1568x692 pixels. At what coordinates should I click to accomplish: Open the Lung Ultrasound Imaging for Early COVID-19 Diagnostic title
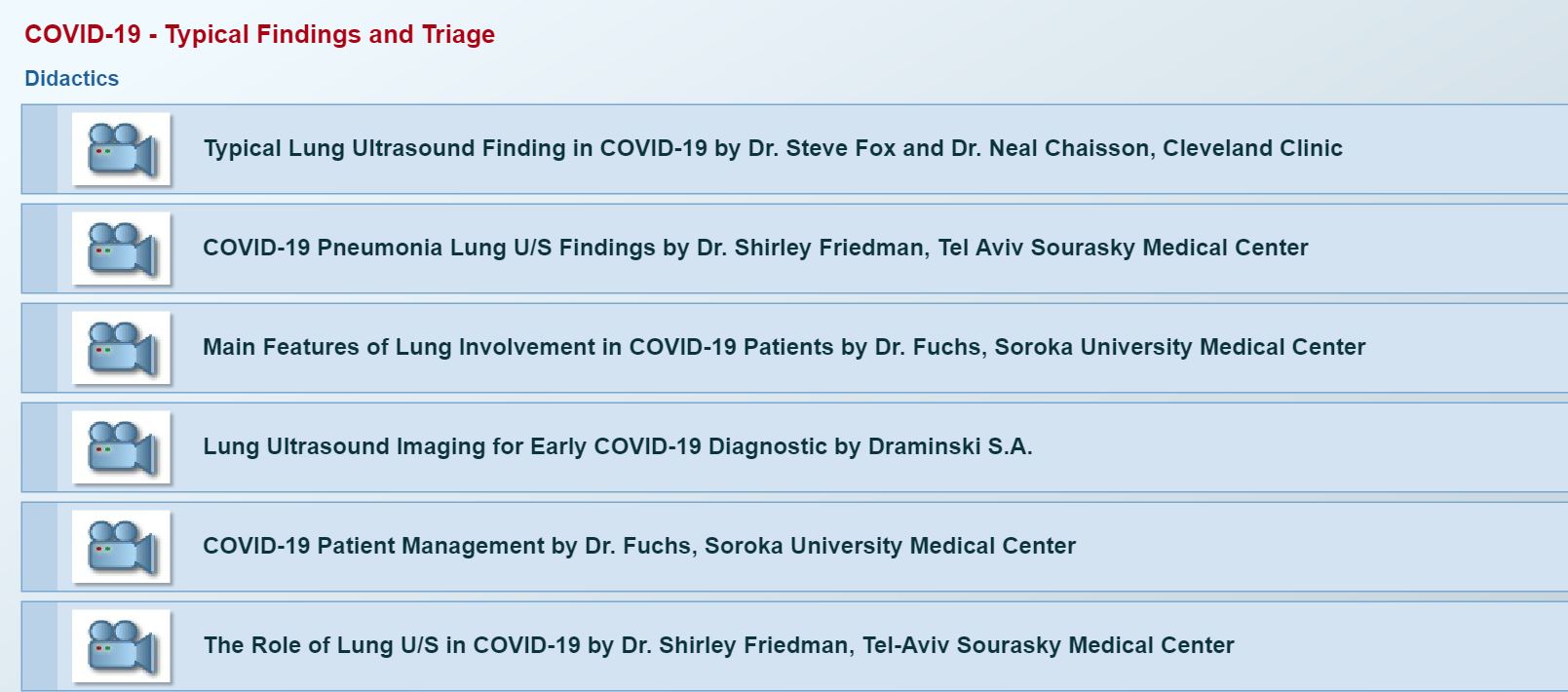click(618, 446)
